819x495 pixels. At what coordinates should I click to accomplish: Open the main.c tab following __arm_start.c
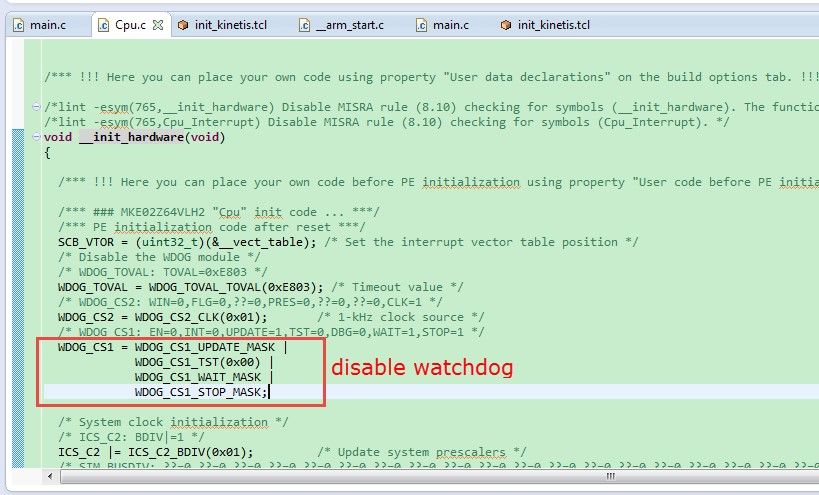pos(443,25)
